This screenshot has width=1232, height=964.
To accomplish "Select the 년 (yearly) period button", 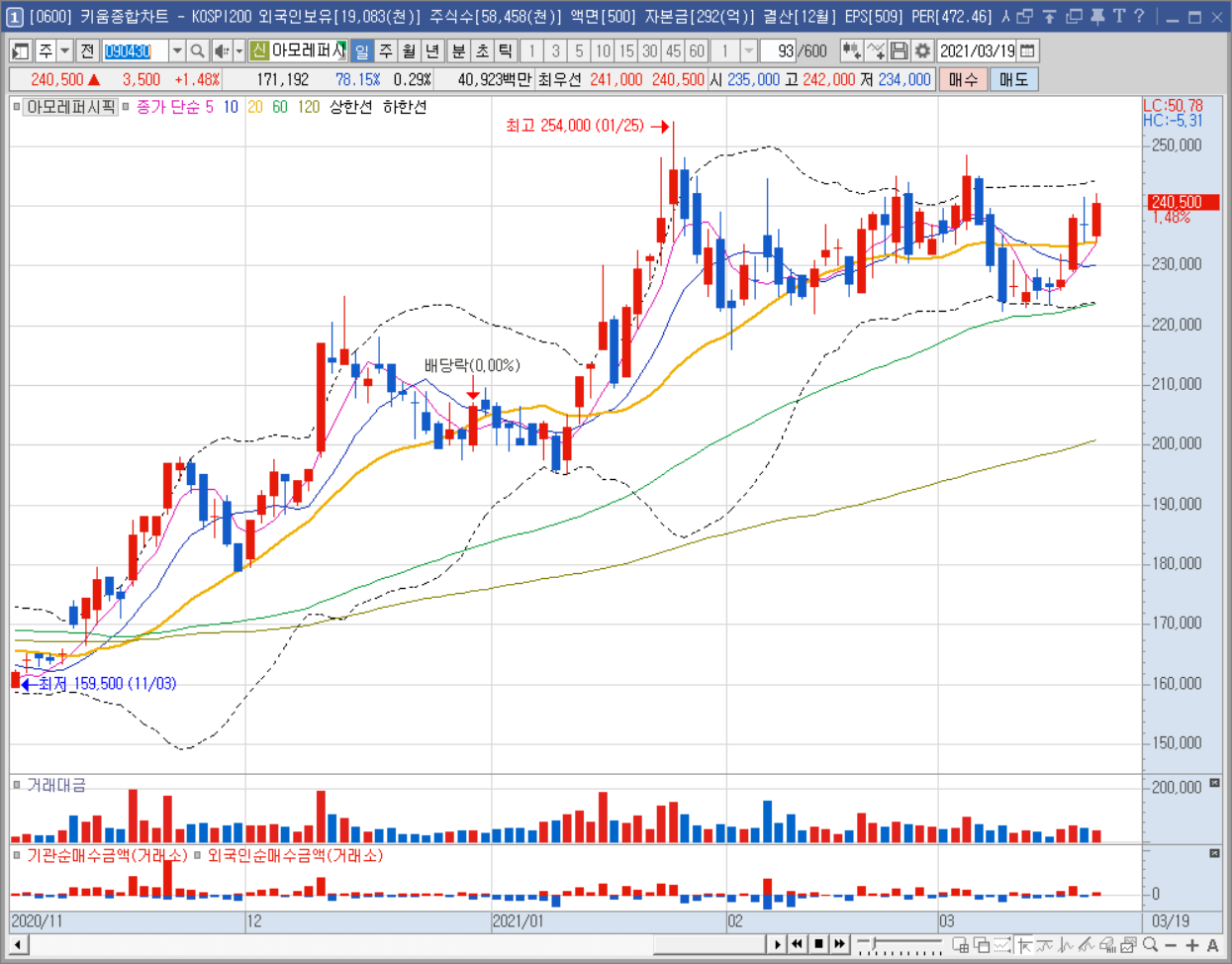I will coord(432,50).
